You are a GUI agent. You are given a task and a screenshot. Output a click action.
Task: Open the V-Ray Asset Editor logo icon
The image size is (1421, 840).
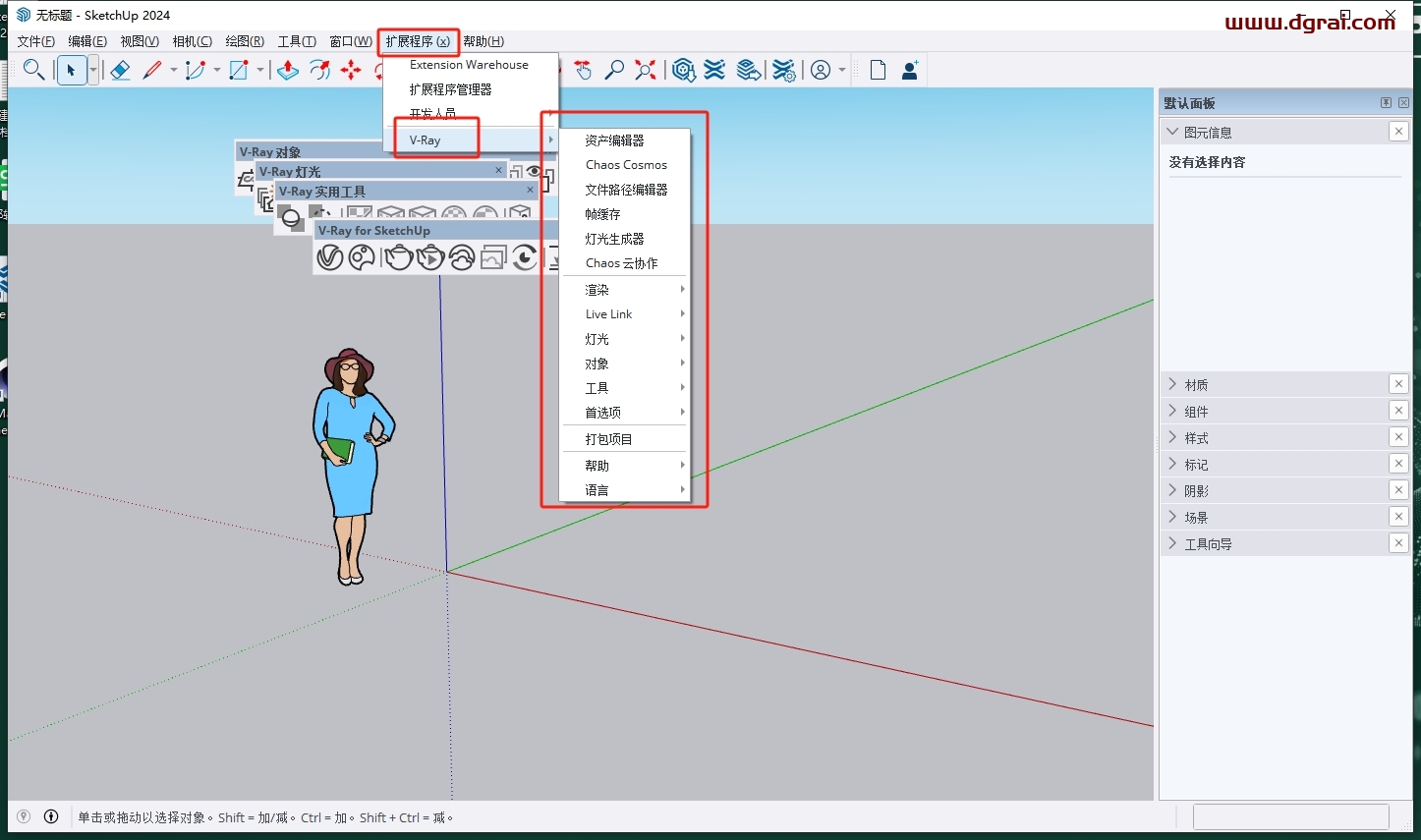(x=330, y=257)
